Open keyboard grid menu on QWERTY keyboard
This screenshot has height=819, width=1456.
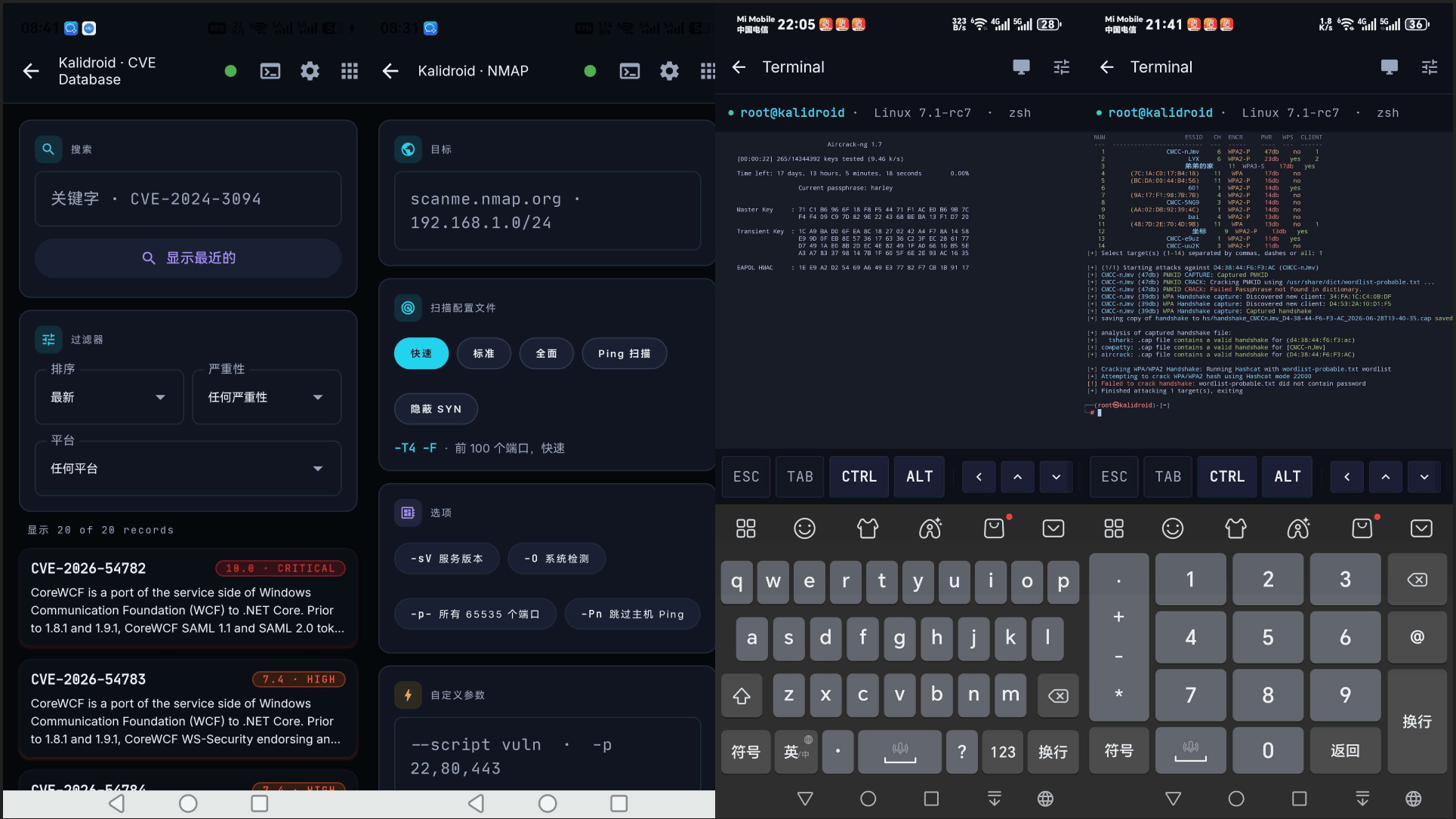pyautogui.click(x=745, y=528)
